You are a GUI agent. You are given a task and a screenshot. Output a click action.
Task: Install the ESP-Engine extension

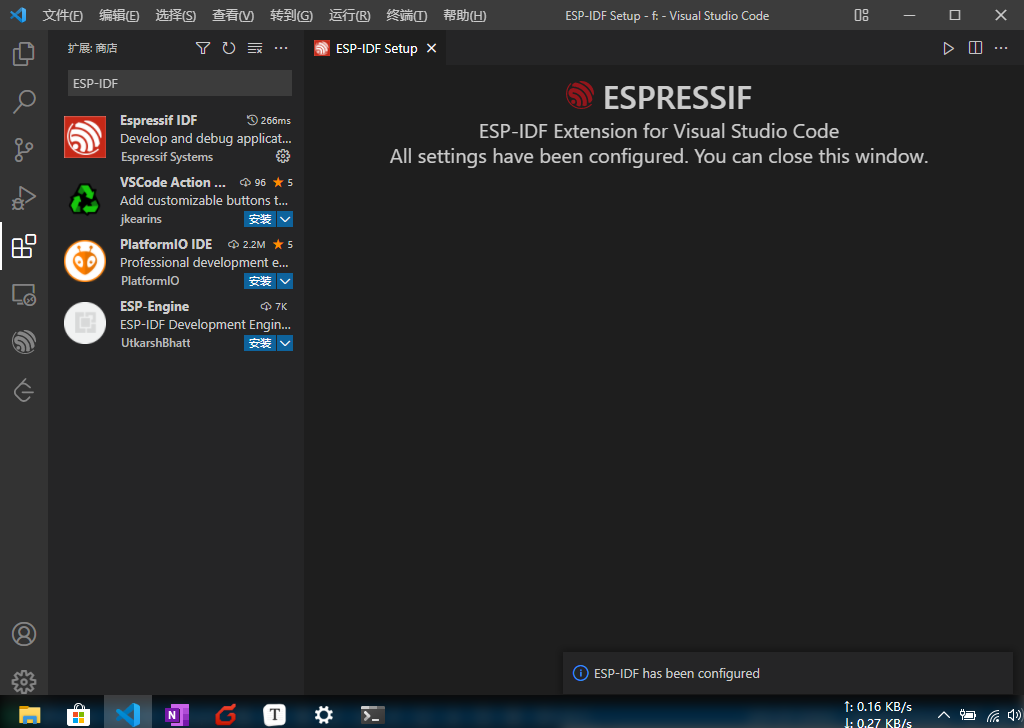[260, 343]
